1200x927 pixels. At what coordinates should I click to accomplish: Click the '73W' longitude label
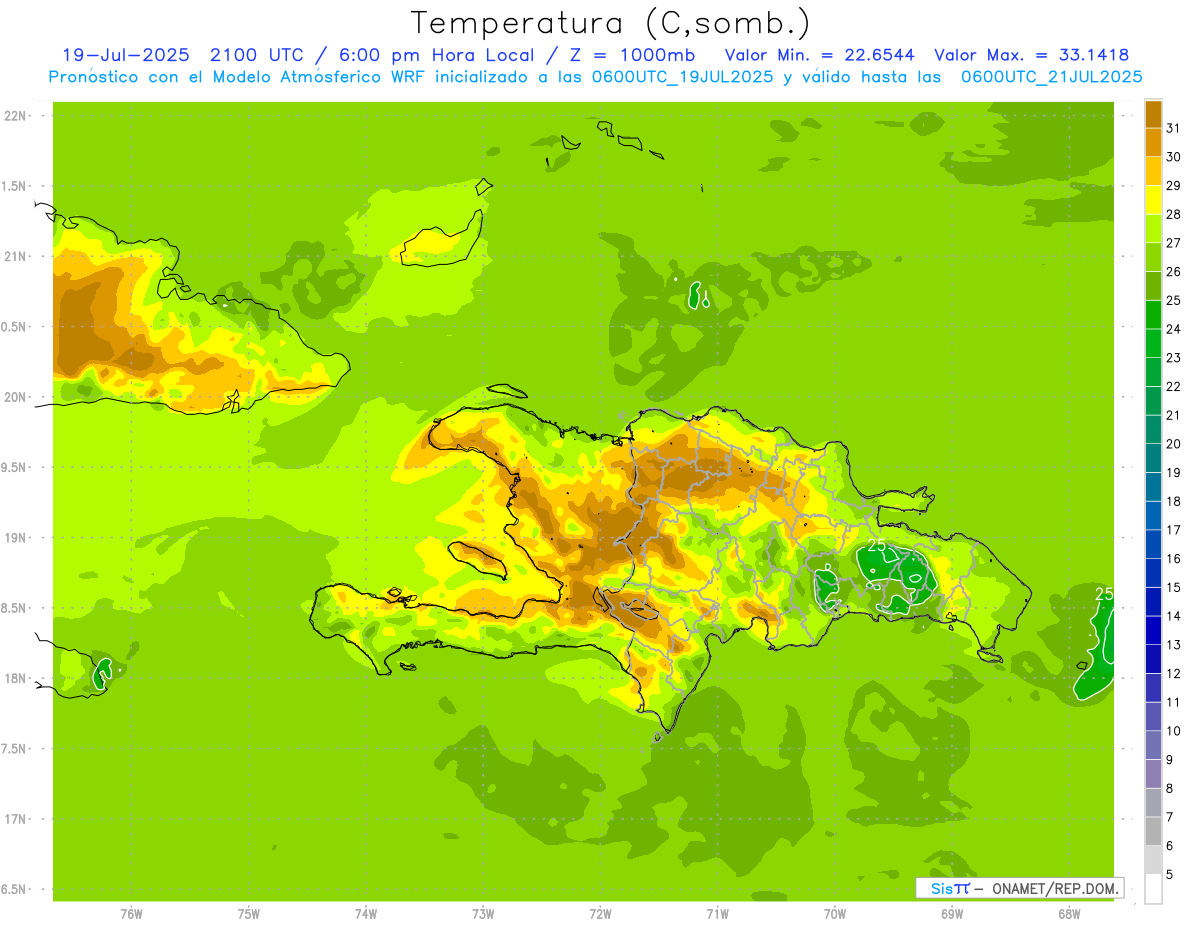point(483,914)
